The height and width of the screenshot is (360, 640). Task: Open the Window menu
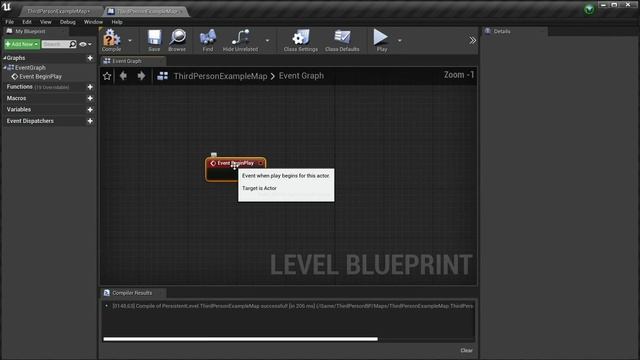point(93,22)
